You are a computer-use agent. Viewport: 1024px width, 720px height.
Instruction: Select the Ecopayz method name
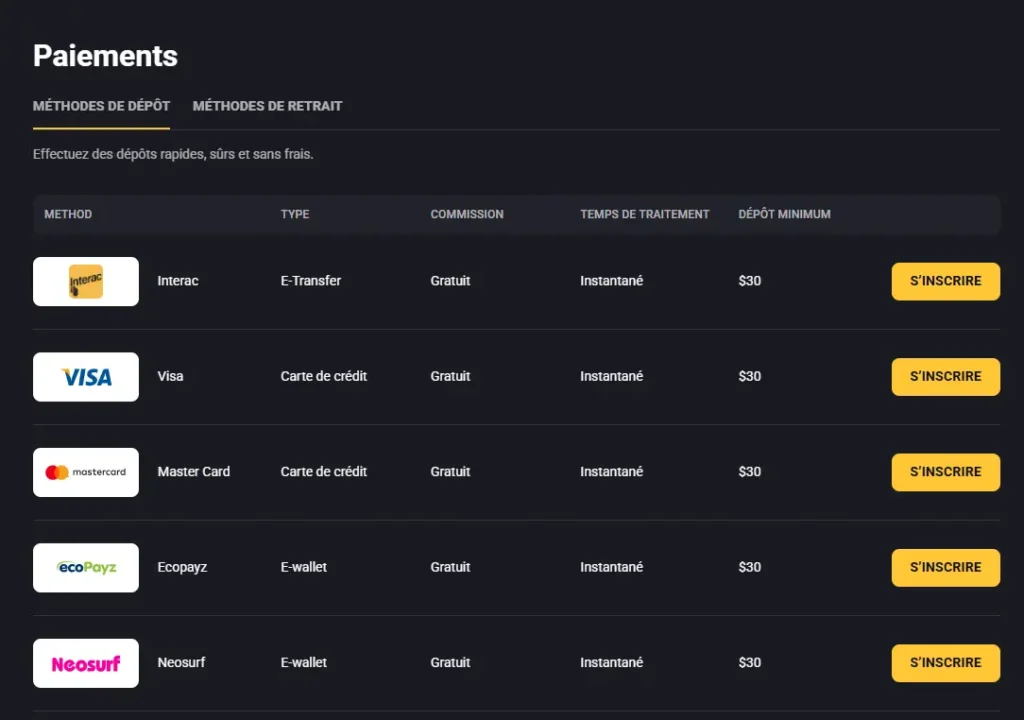(x=182, y=567)
